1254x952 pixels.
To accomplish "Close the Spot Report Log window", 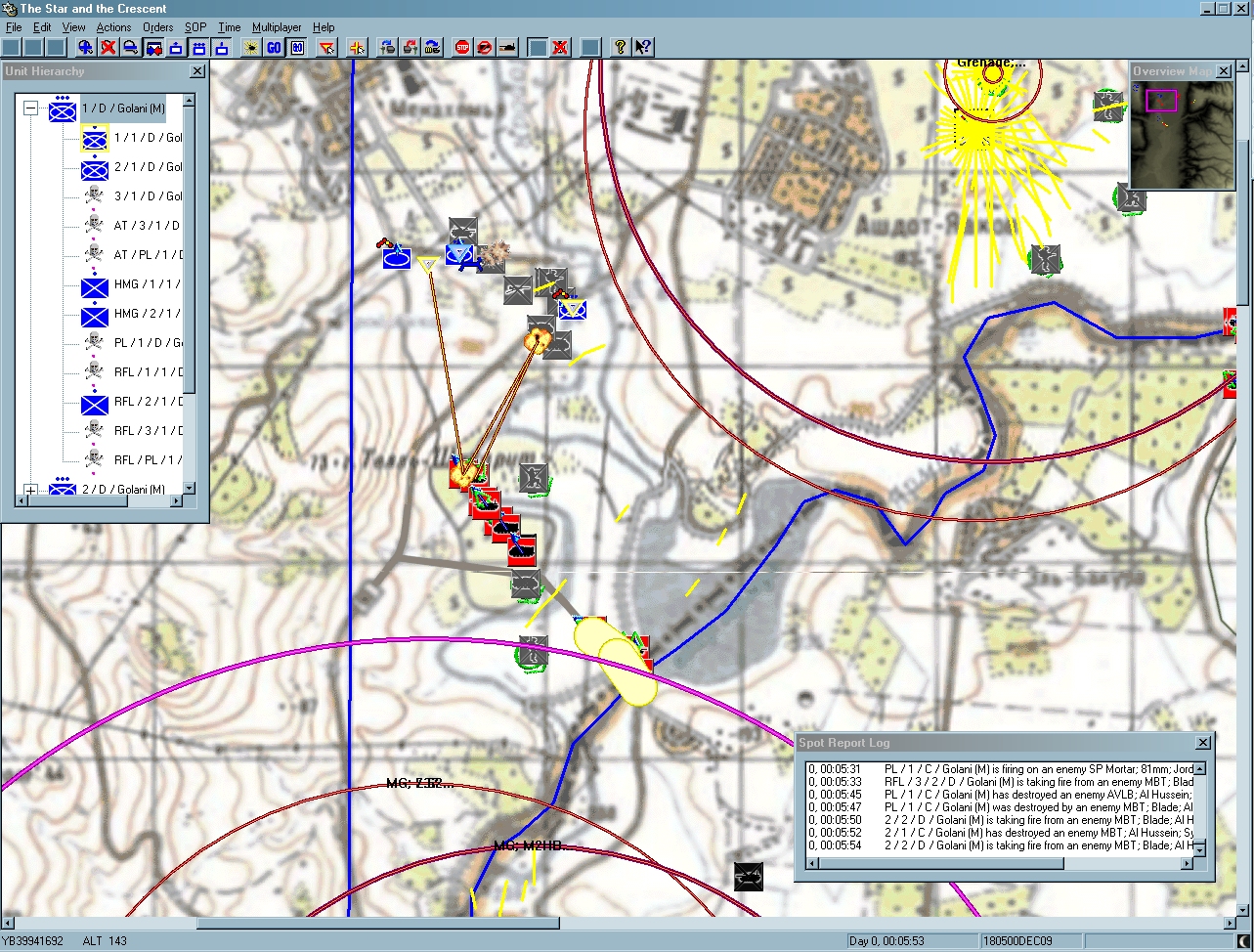I will 1203,743.
